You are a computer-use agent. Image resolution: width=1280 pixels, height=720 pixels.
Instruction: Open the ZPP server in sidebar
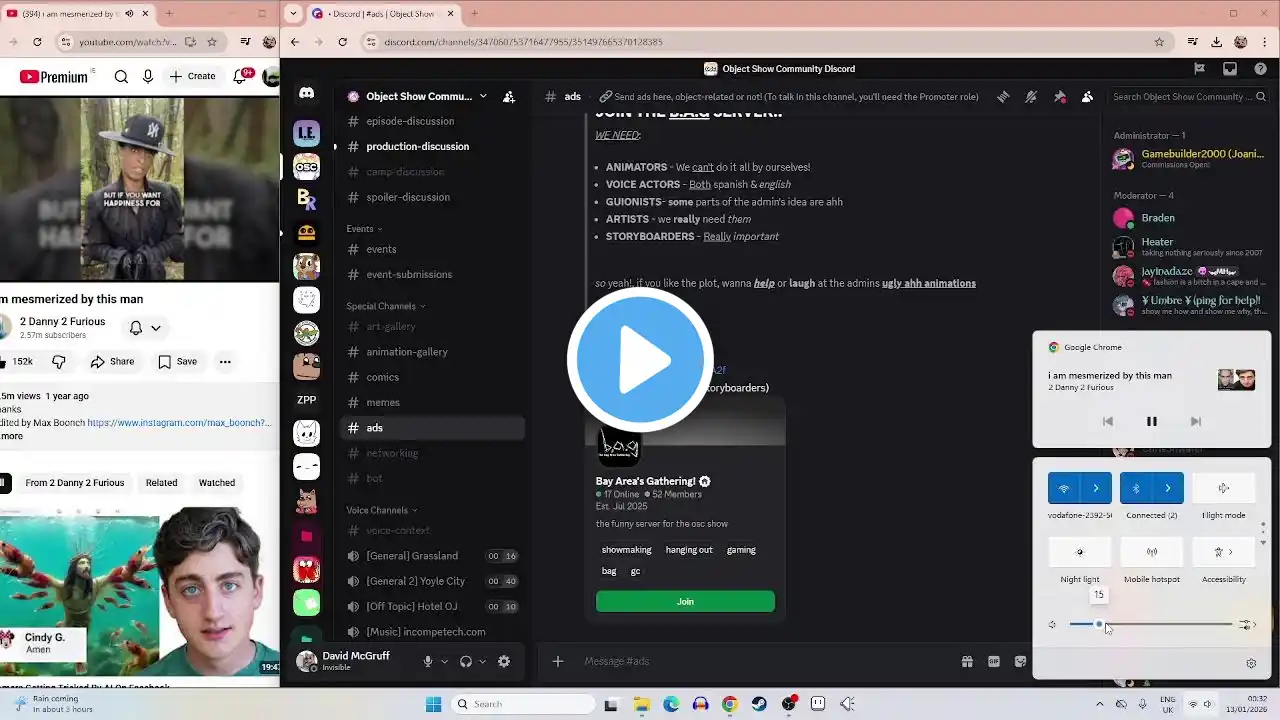[x=306, y=400]
